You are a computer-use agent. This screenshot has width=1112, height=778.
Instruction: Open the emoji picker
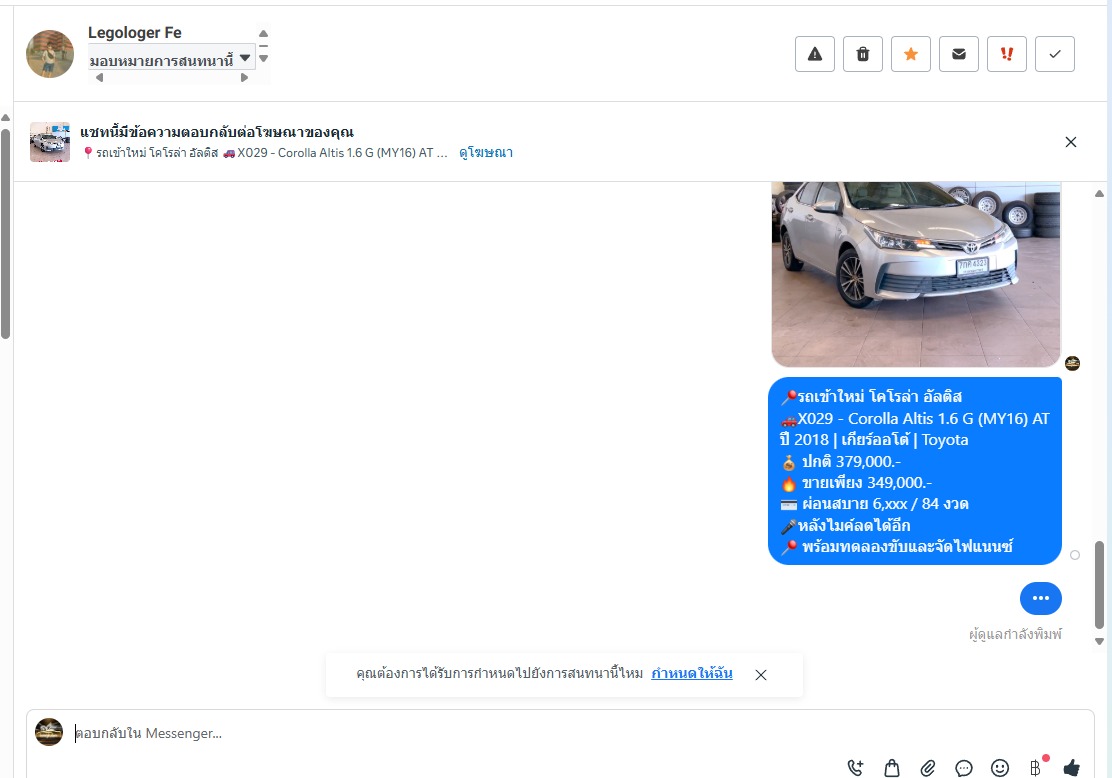click(x=1000, y=767)
